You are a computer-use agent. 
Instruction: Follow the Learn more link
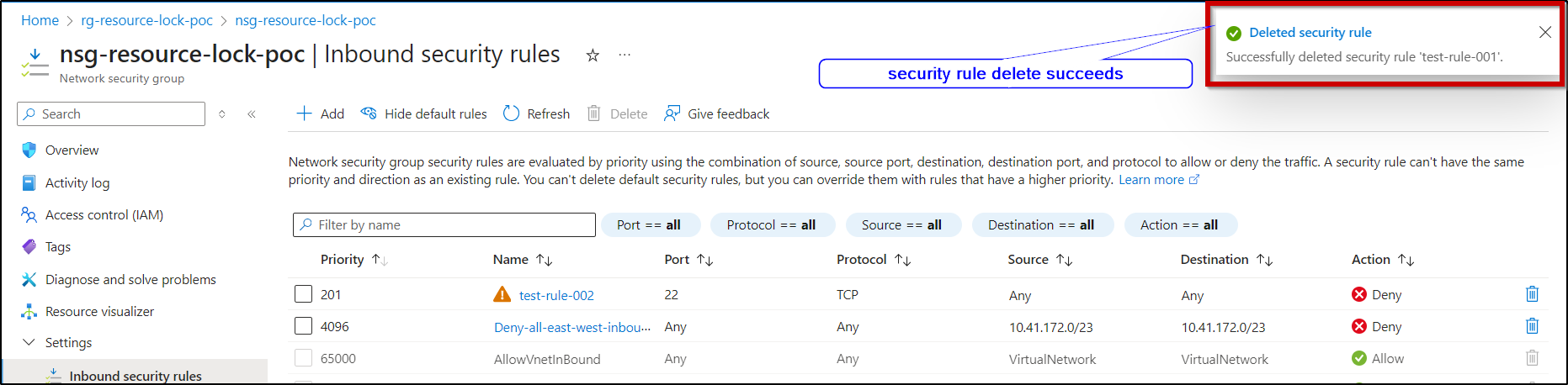click(x=1151, y=180)
